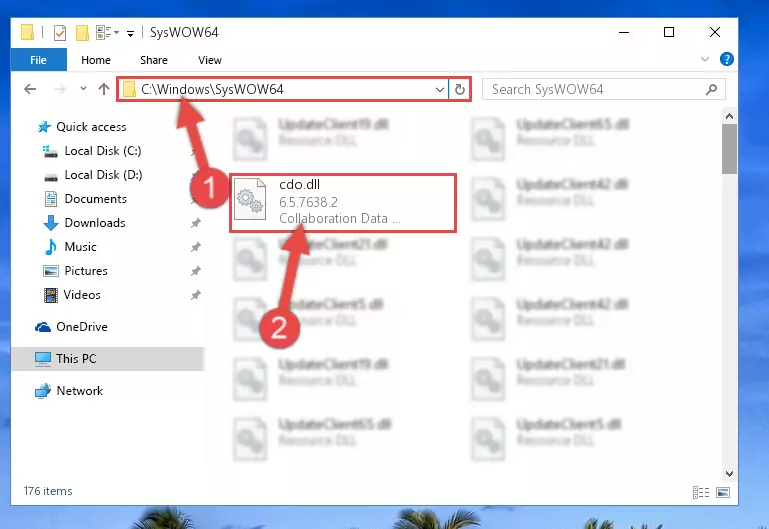Go back using the back arrow
This screenshot has height=529, width=769.
(x=30, y=89)
